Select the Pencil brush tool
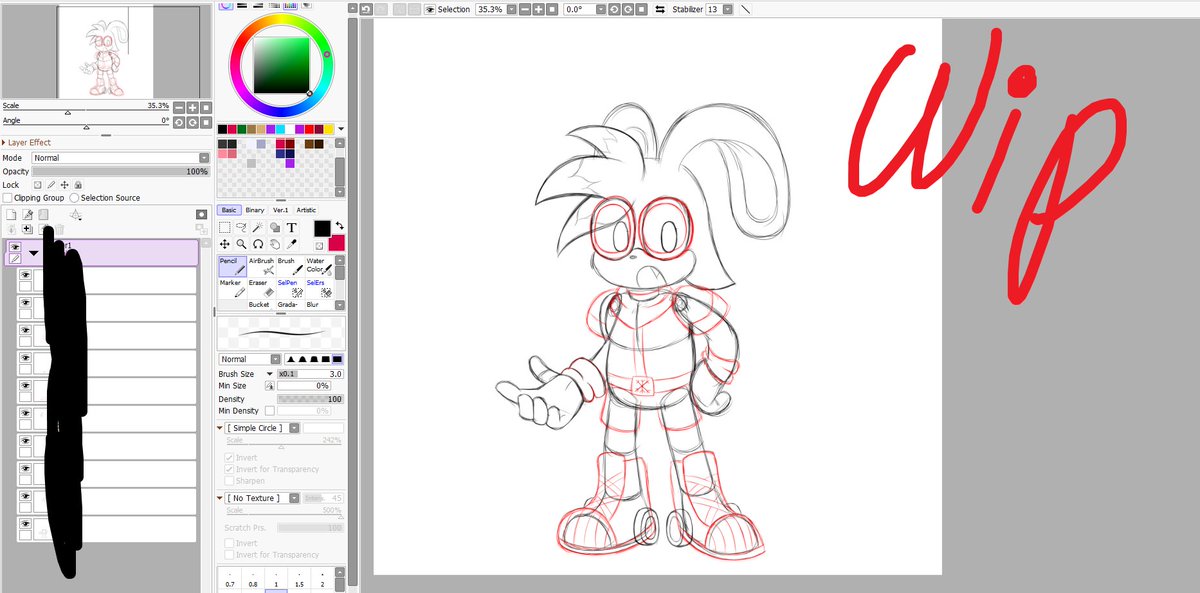Image resolution: width=1200 pixels, height=593 pixels. point(232,266)
